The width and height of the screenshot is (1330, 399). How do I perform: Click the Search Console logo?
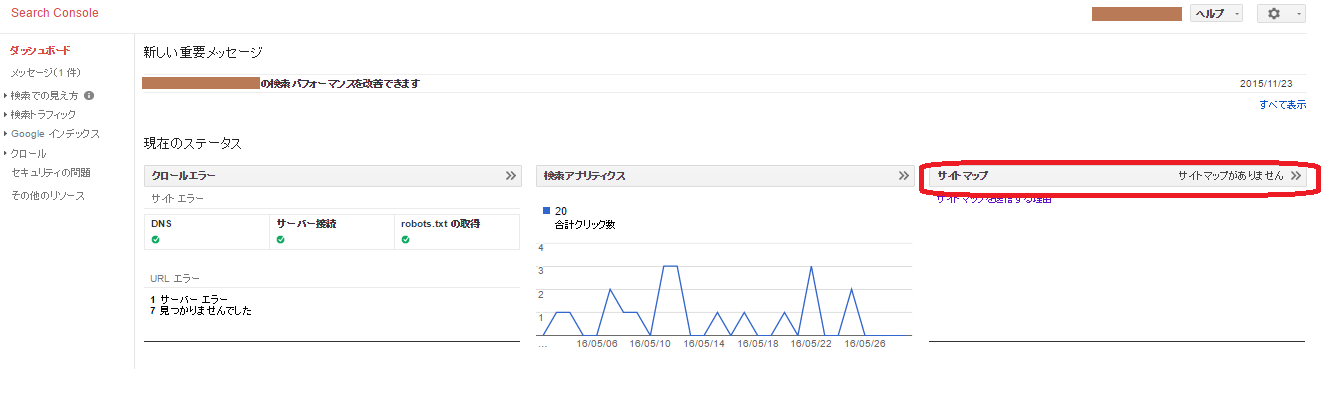pyautogui.click(x=55, y=13)
